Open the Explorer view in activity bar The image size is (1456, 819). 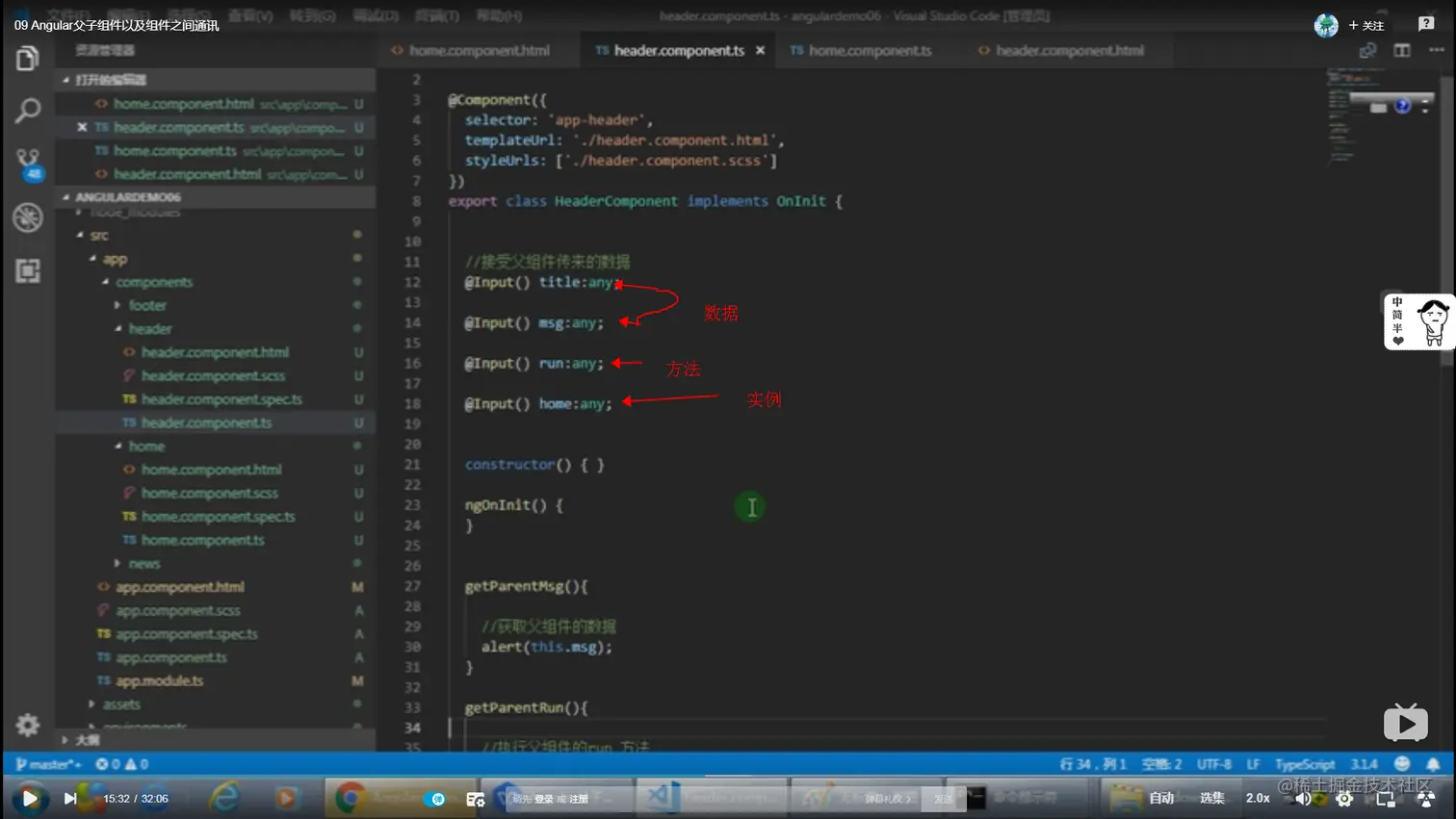[x=27, y=59]
